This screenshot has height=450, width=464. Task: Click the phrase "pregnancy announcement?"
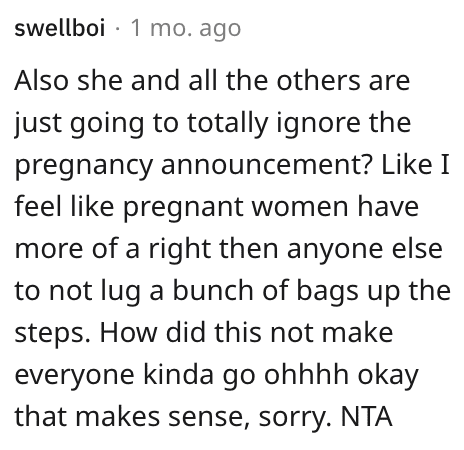tap(193, 167)
